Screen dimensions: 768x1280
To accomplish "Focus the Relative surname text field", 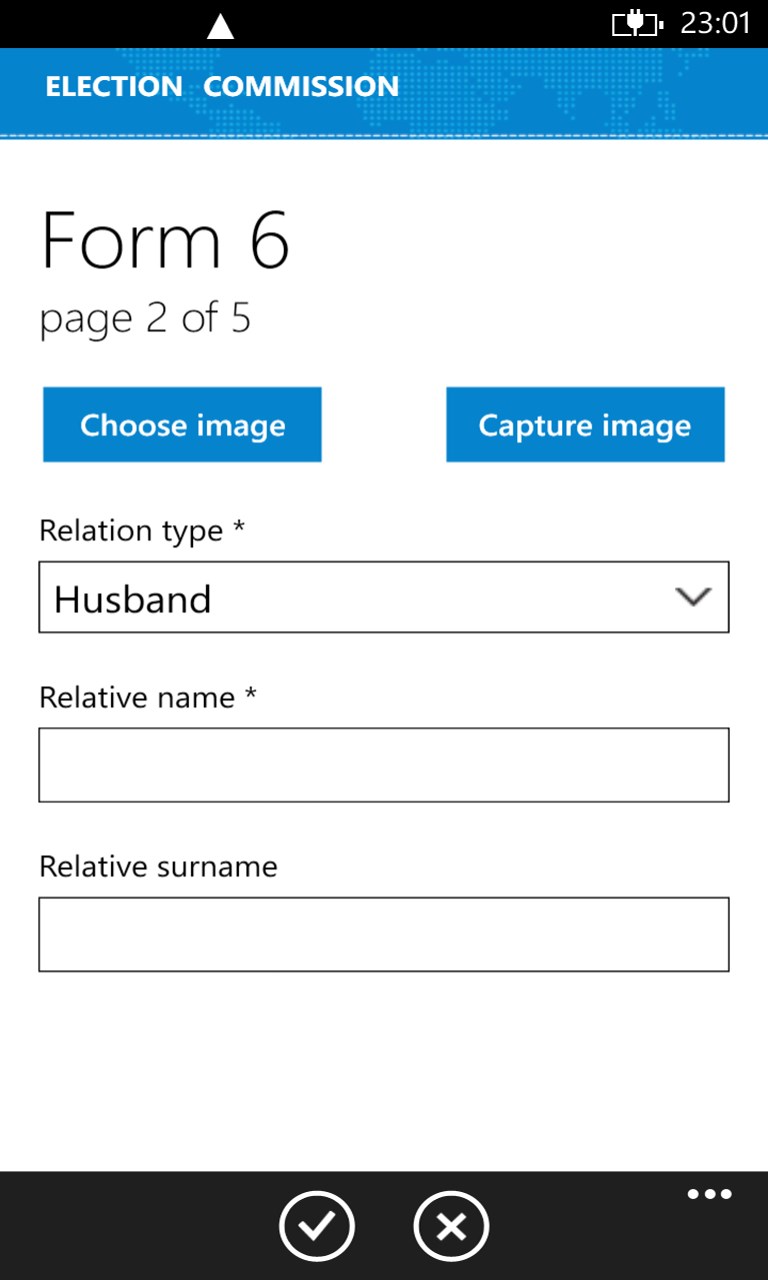I will click(384, 934).
